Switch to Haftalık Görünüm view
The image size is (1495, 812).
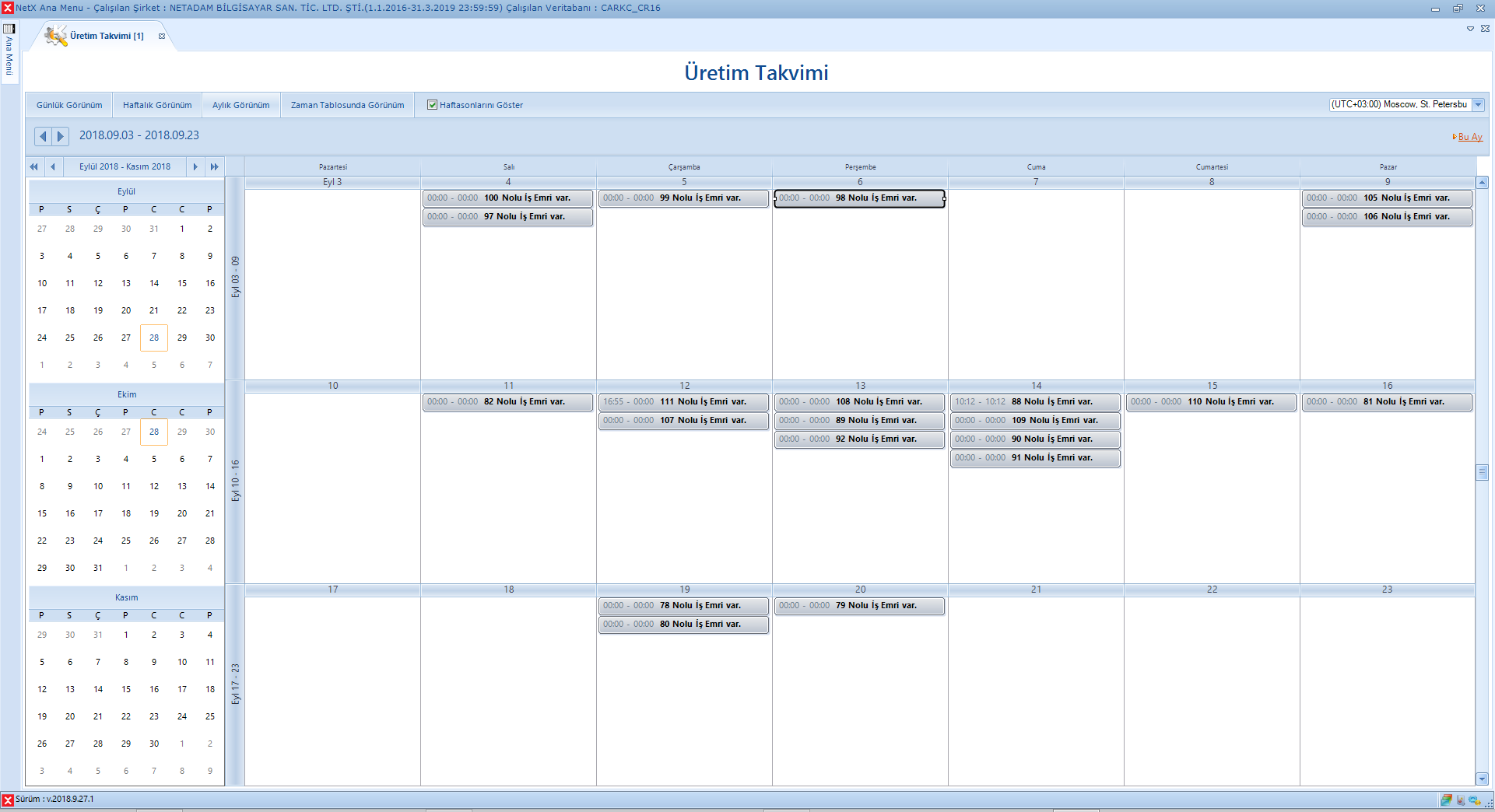[157, 105]
